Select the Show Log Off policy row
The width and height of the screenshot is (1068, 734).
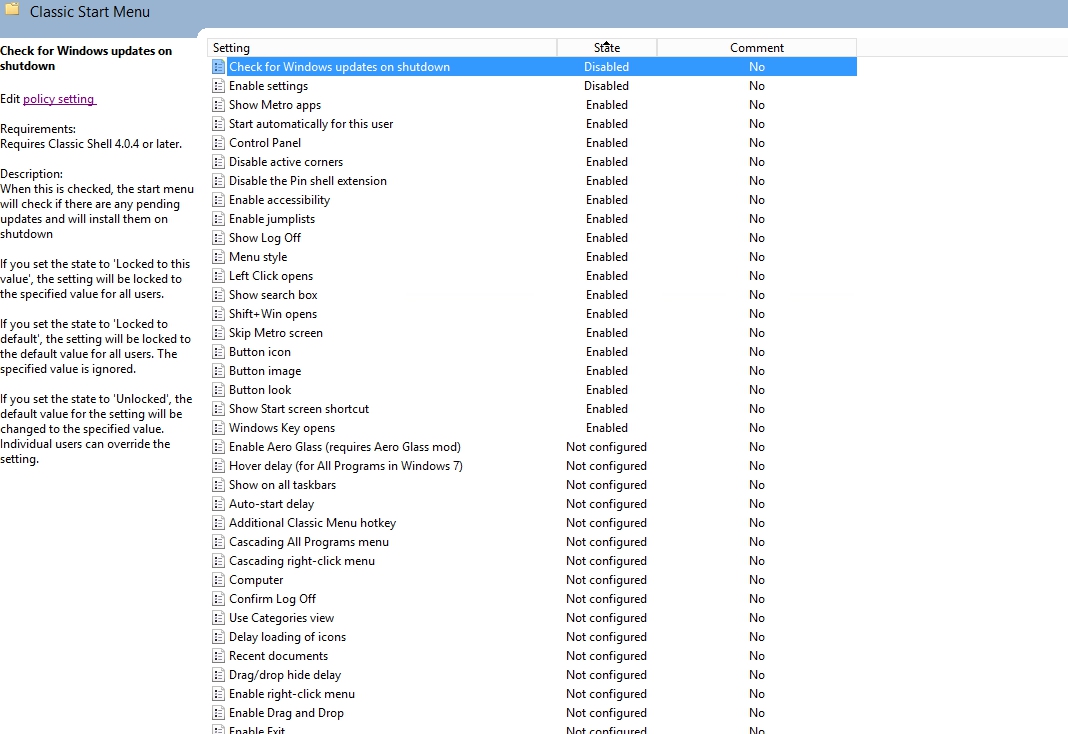(265, 238)
